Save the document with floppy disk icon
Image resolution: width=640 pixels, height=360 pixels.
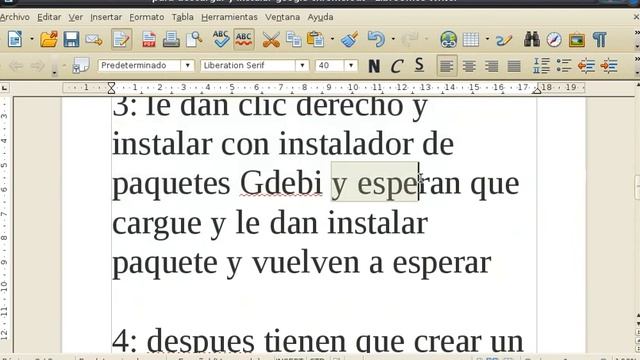coord(71,40)
